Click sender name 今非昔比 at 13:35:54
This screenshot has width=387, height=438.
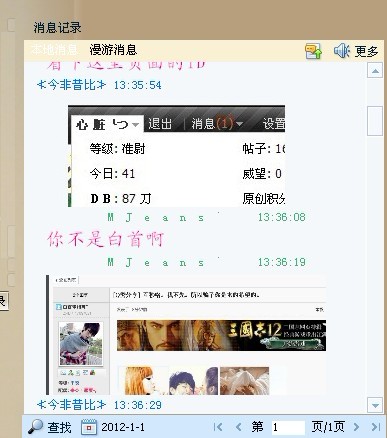[72, 85]
